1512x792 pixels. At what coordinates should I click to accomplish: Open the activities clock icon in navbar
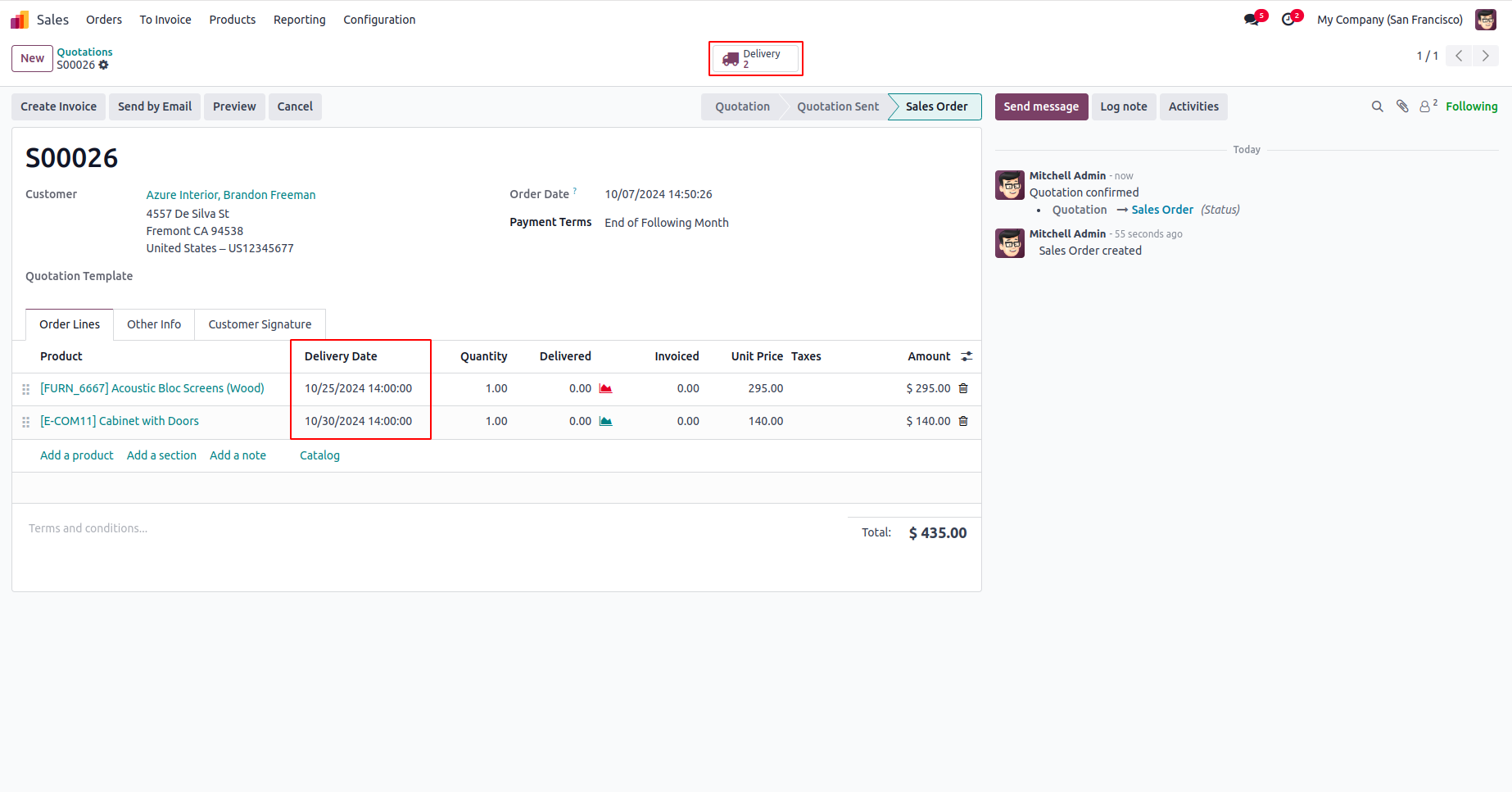[1288, 20]
